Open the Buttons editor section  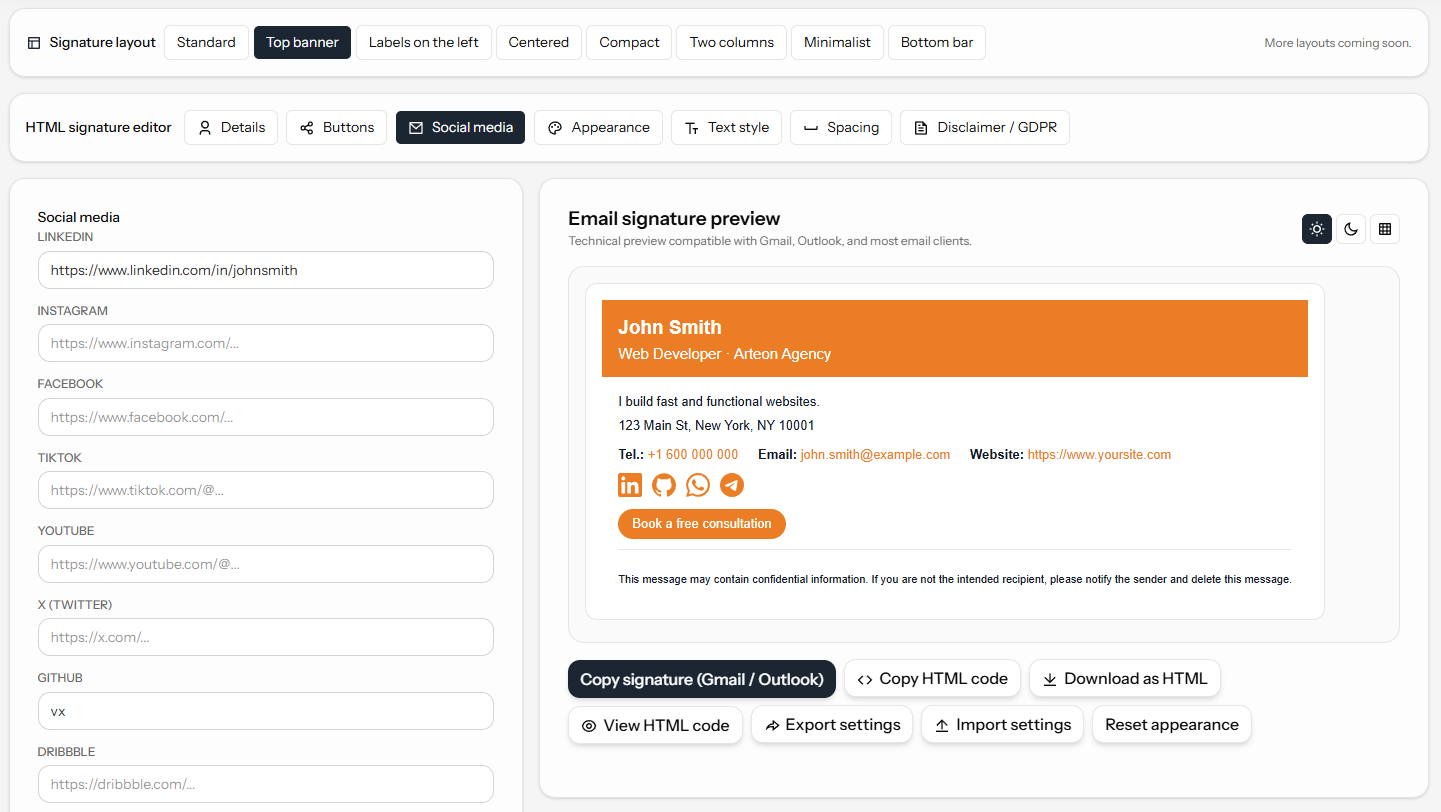click(336, 127)
